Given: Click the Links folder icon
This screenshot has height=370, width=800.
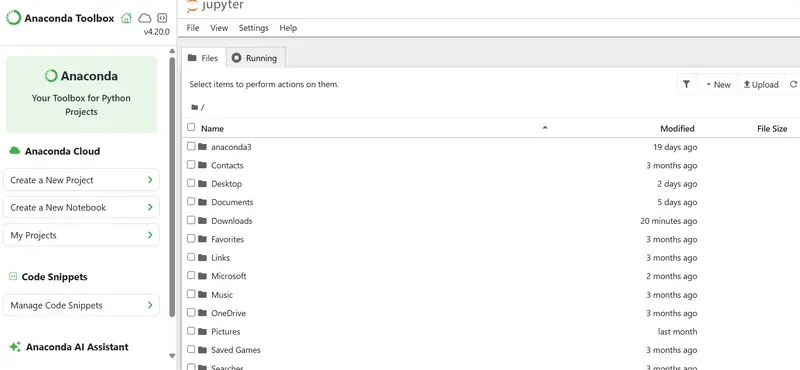Looking at the screenshot, I should click(x=202, y=257).
